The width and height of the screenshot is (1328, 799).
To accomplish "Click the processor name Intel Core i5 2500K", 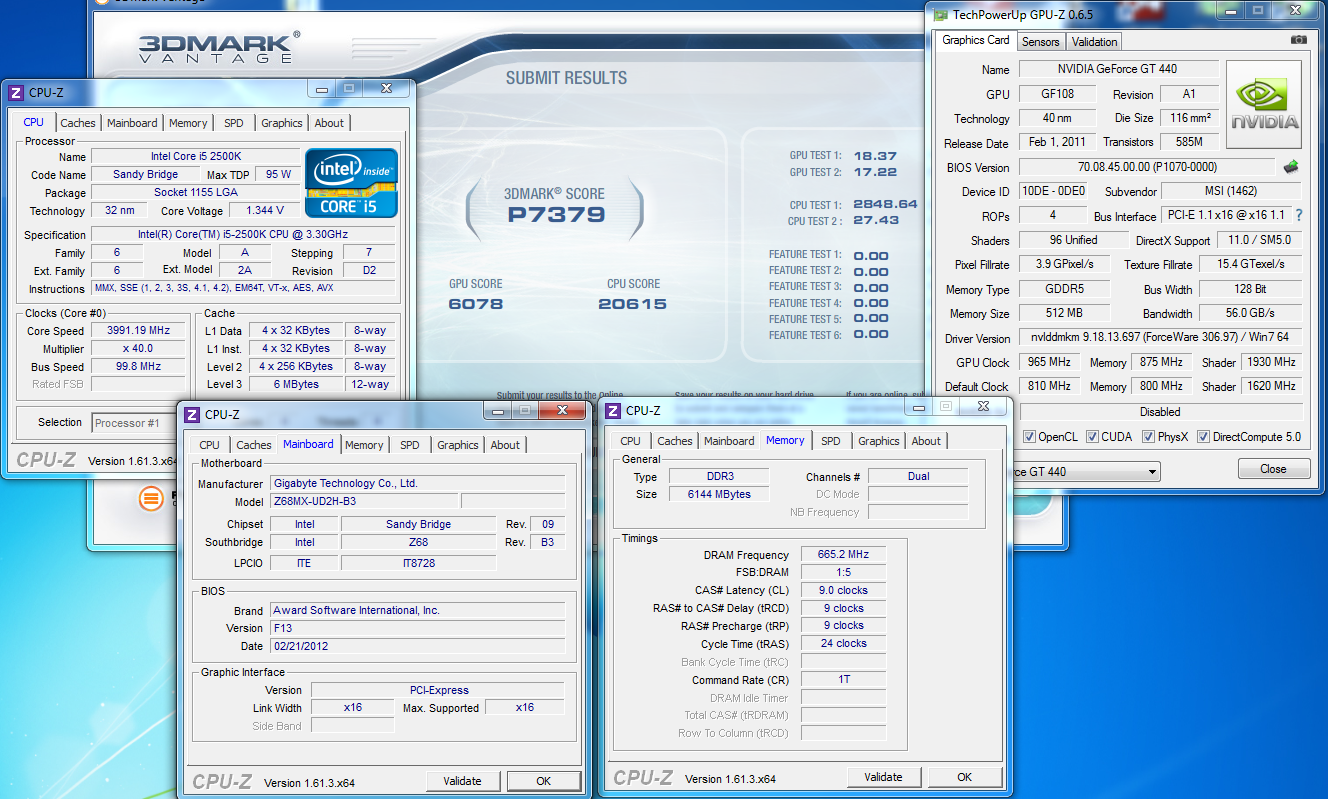I will click(195, 156).
